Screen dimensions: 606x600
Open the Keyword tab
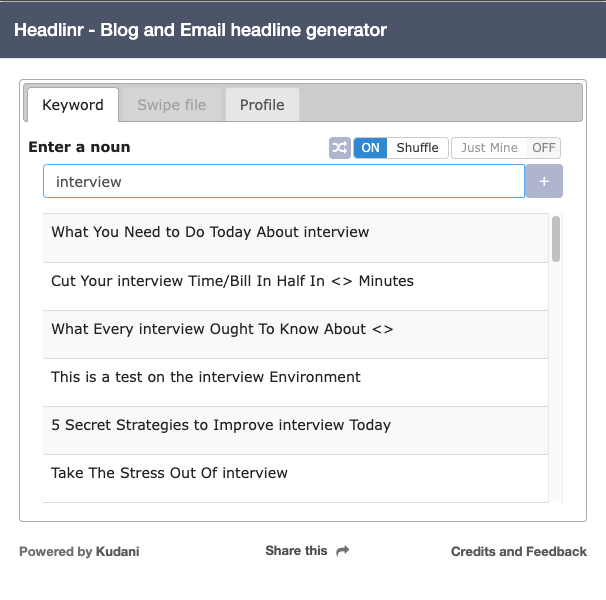tap(73, 105)
